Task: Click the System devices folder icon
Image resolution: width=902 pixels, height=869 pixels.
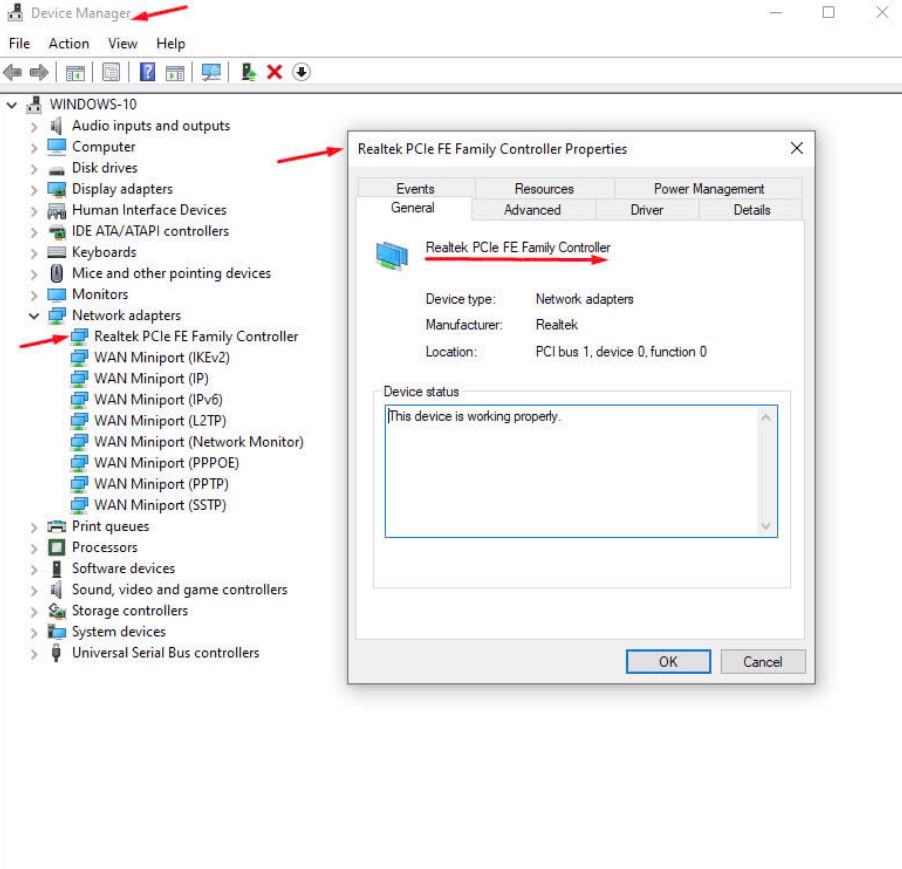Action: (x=56, y=632)
